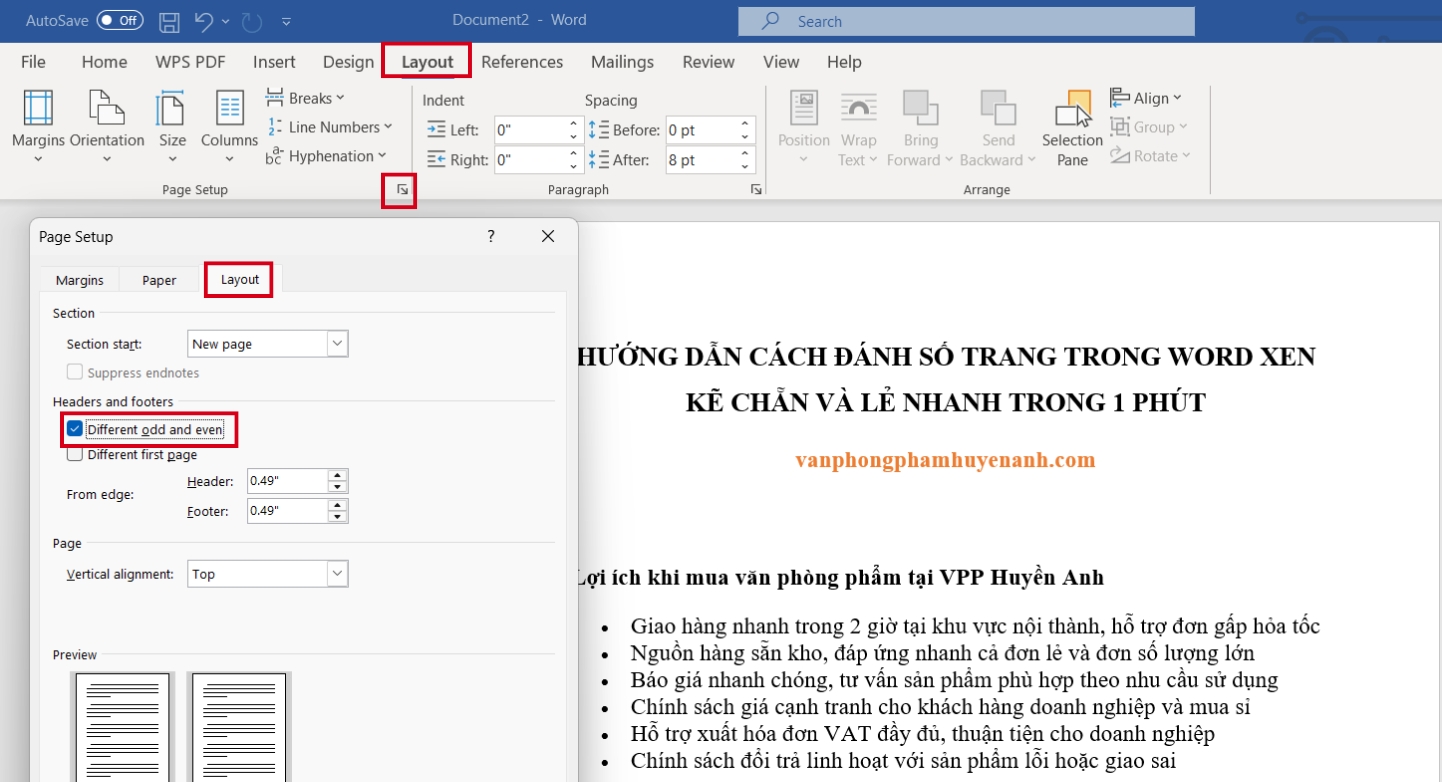Click the Group menu
1442x782 pixels.
(1149, 127)
